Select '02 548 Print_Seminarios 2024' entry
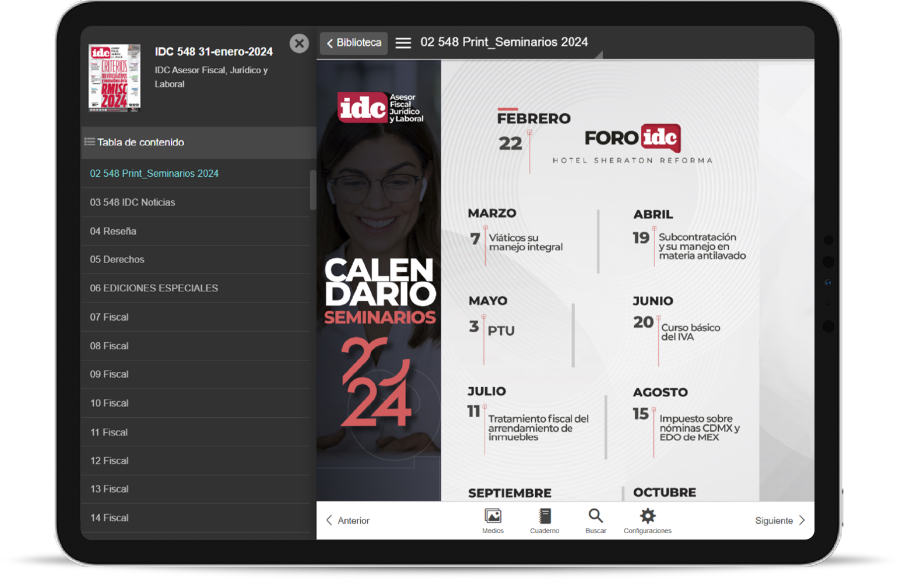902x581 pixels. click(196, 173)
